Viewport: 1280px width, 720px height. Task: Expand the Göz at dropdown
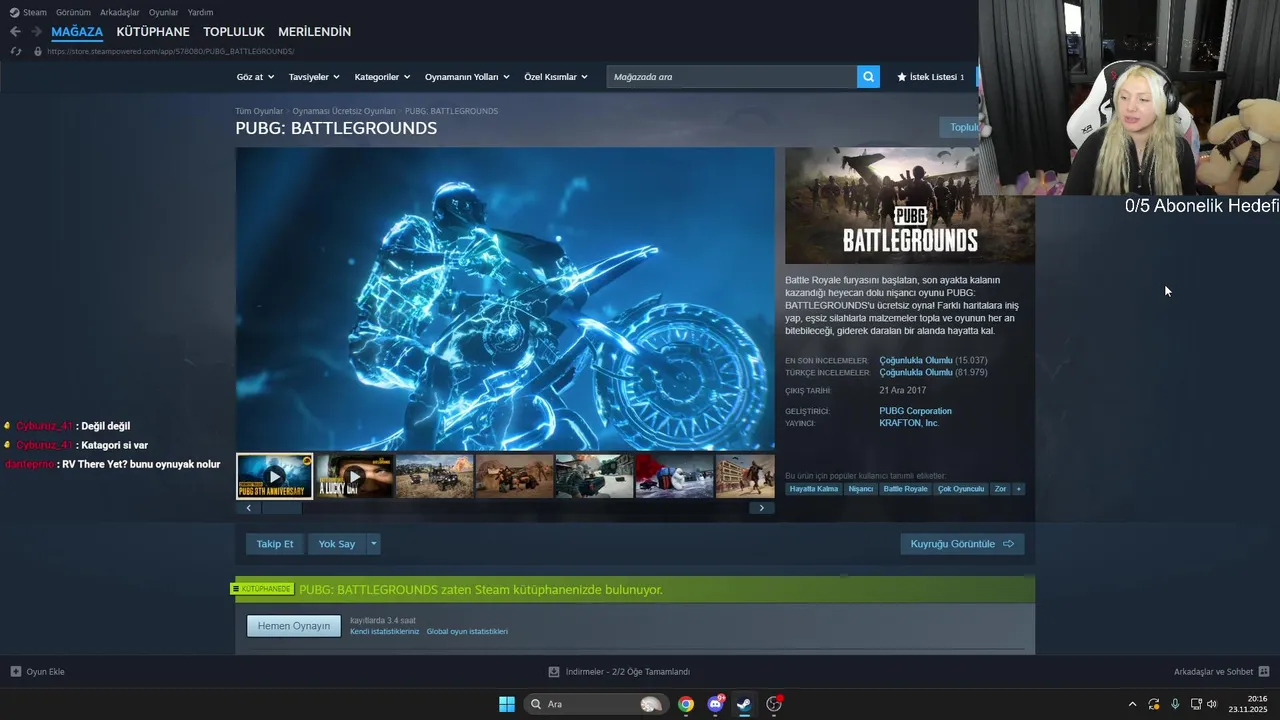pyautogui.click(x=255, y=77)
